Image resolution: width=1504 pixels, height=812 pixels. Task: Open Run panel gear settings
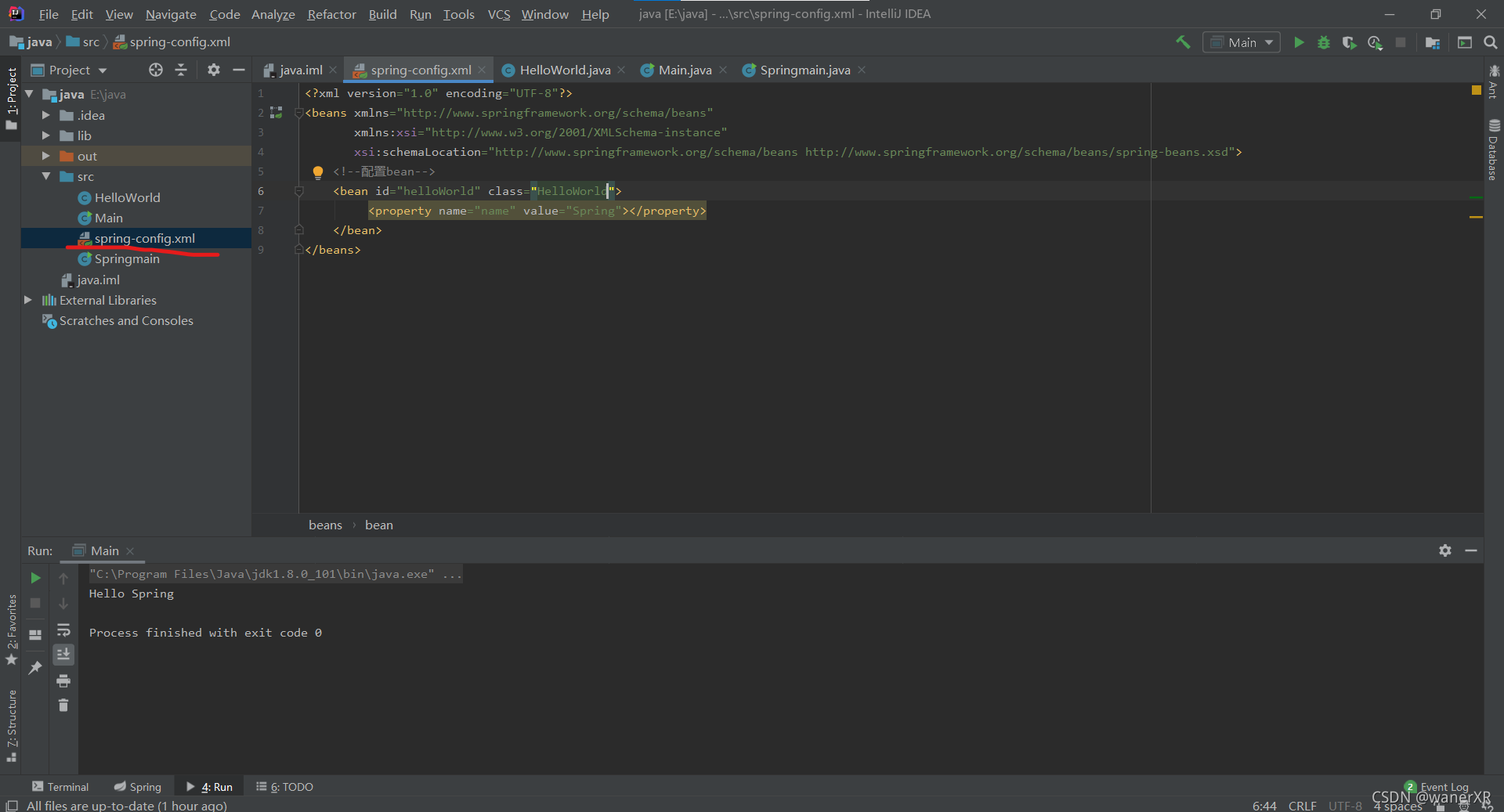[1445, 550]
